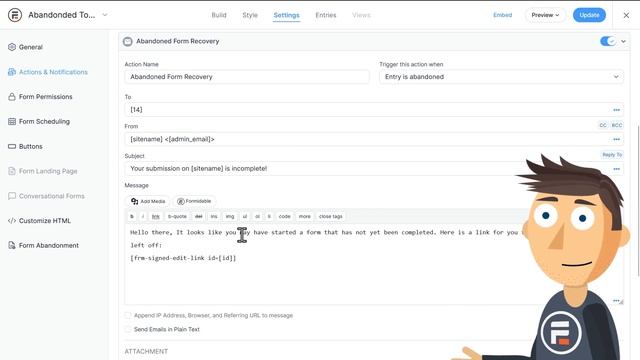Open the From field ellipsis options
Viewport: 640px width, 360px height.
click(x=616, y=139)
